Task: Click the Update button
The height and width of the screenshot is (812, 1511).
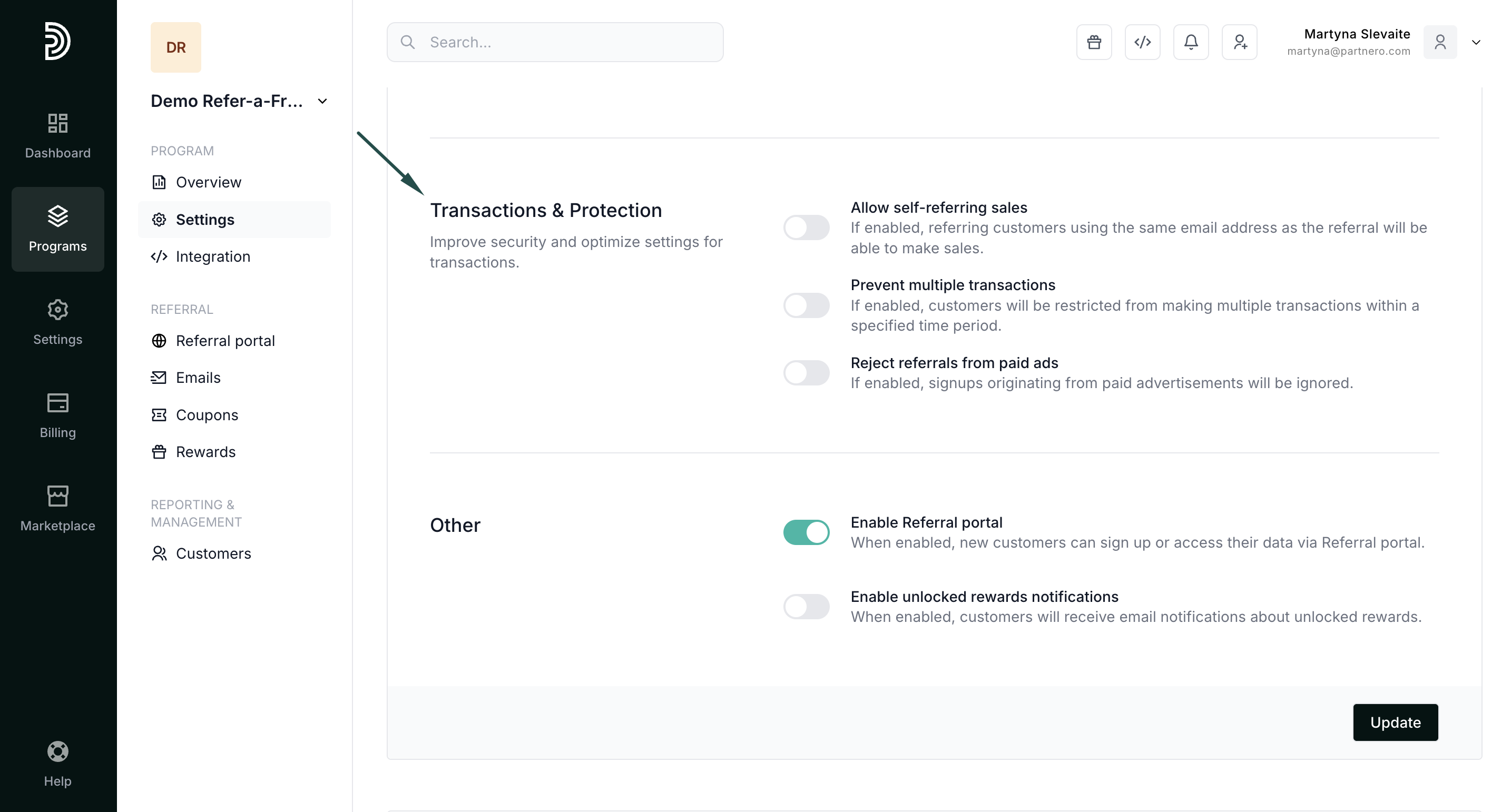Action: [x=1395, y=722]
